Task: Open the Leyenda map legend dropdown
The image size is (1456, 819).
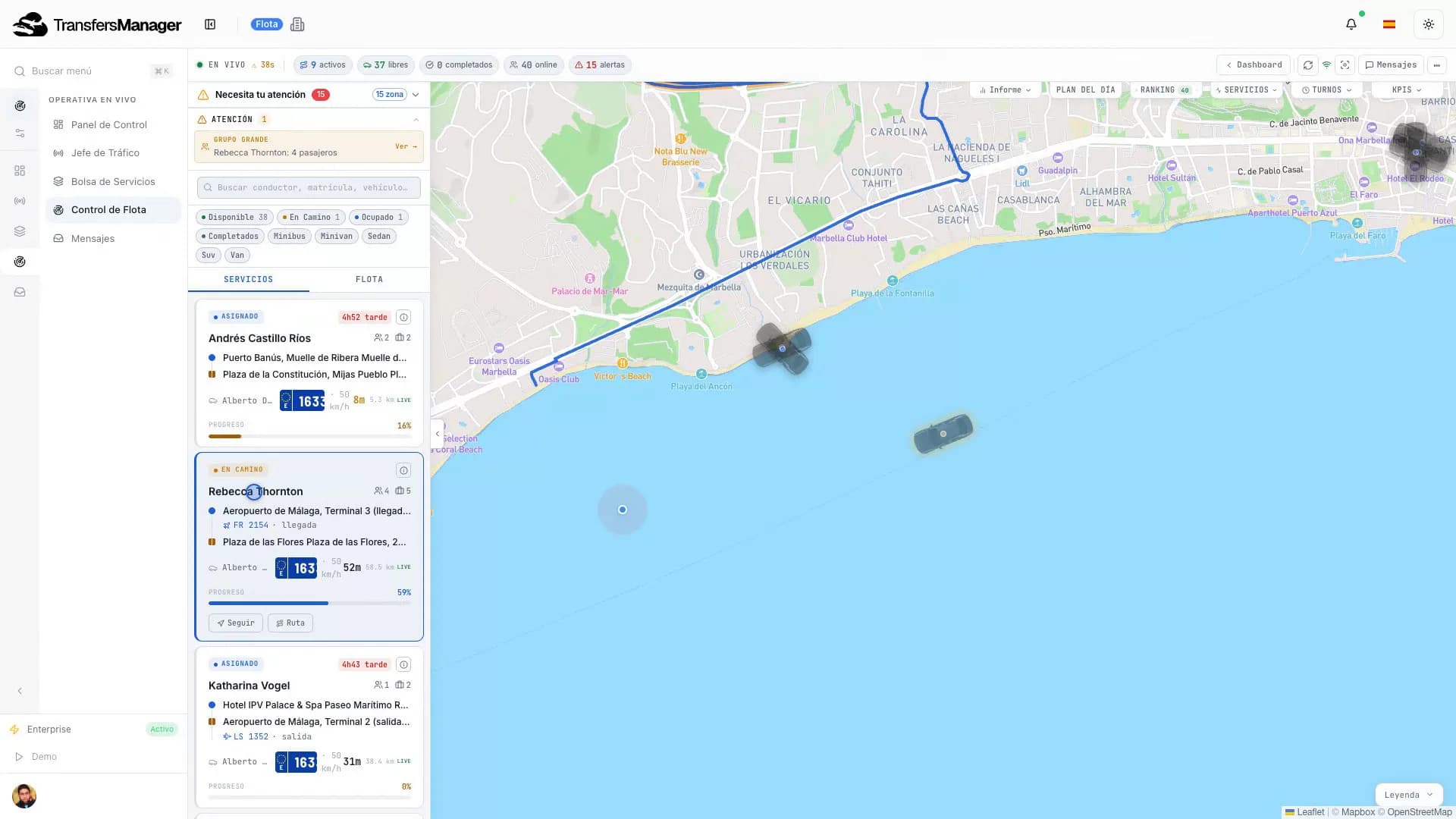Action: [x=1408, y=795]
